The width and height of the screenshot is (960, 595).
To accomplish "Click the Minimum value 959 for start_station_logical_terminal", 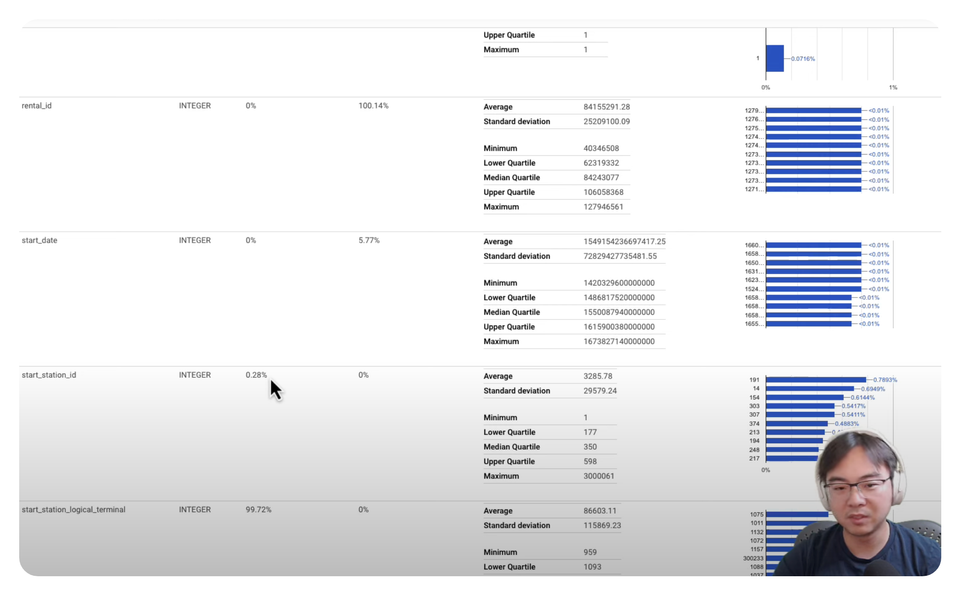I will 589,551.
